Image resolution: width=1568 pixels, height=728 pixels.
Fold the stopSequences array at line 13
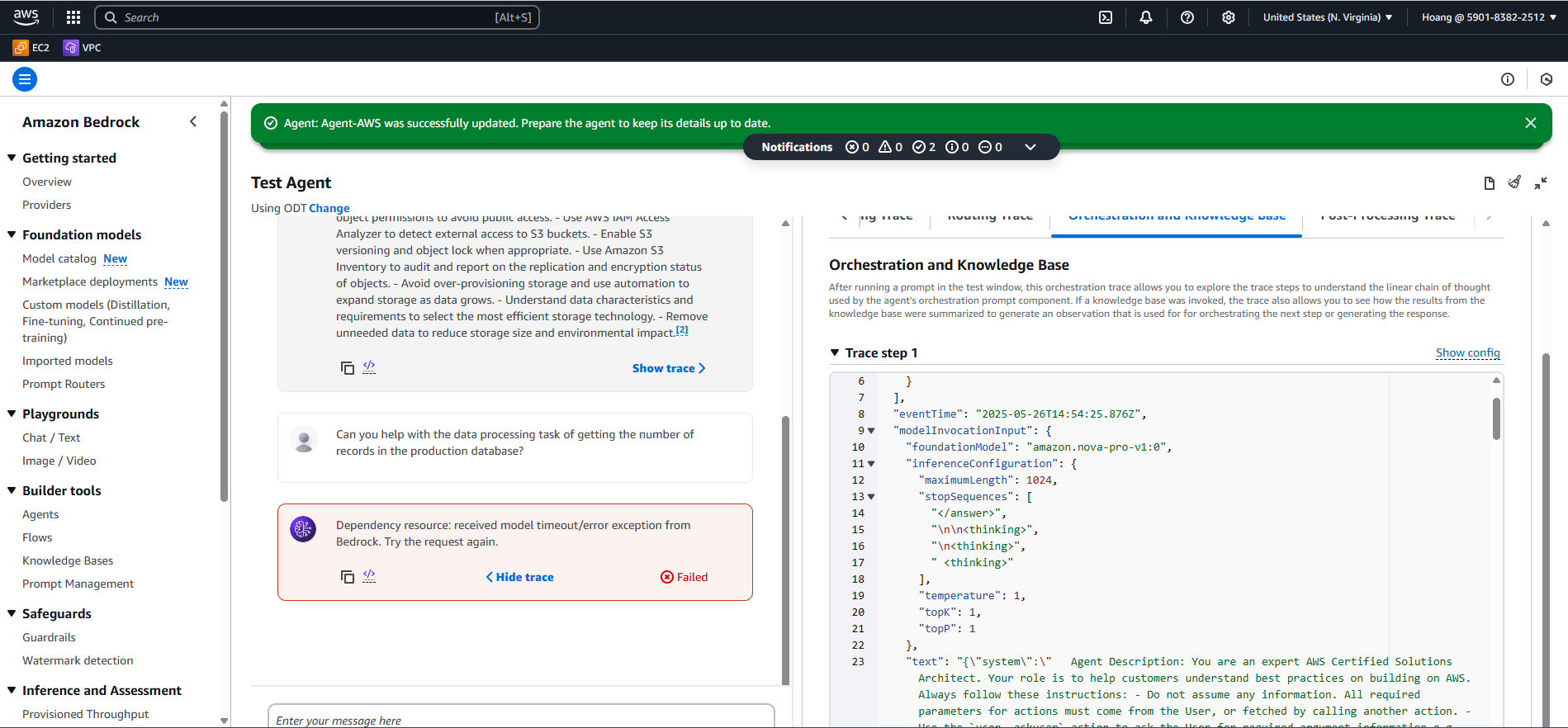pyautogui.click(x=871, y=497)
